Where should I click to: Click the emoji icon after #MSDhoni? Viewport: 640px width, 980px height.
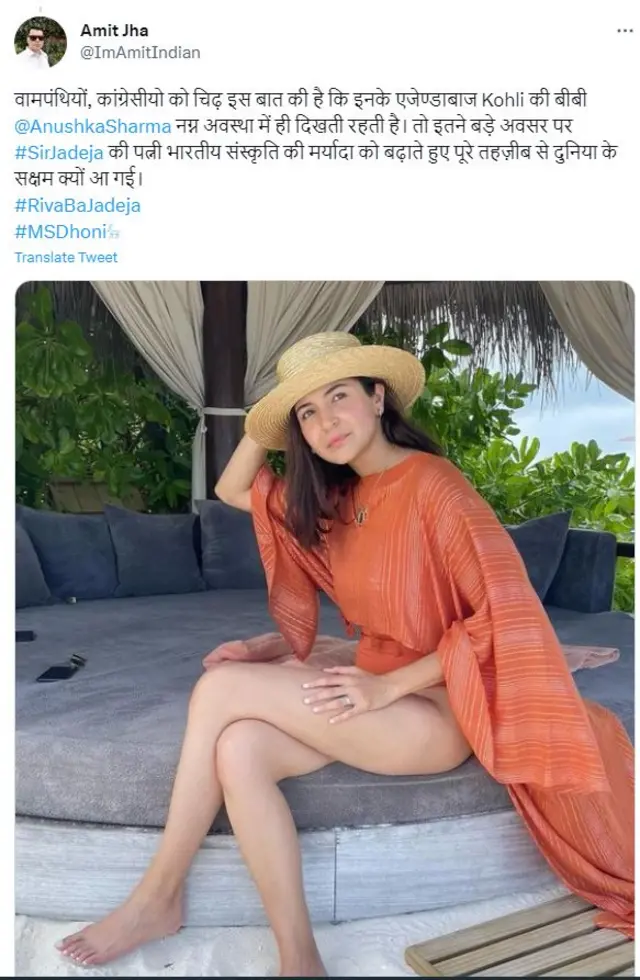(x=113, y=232)
